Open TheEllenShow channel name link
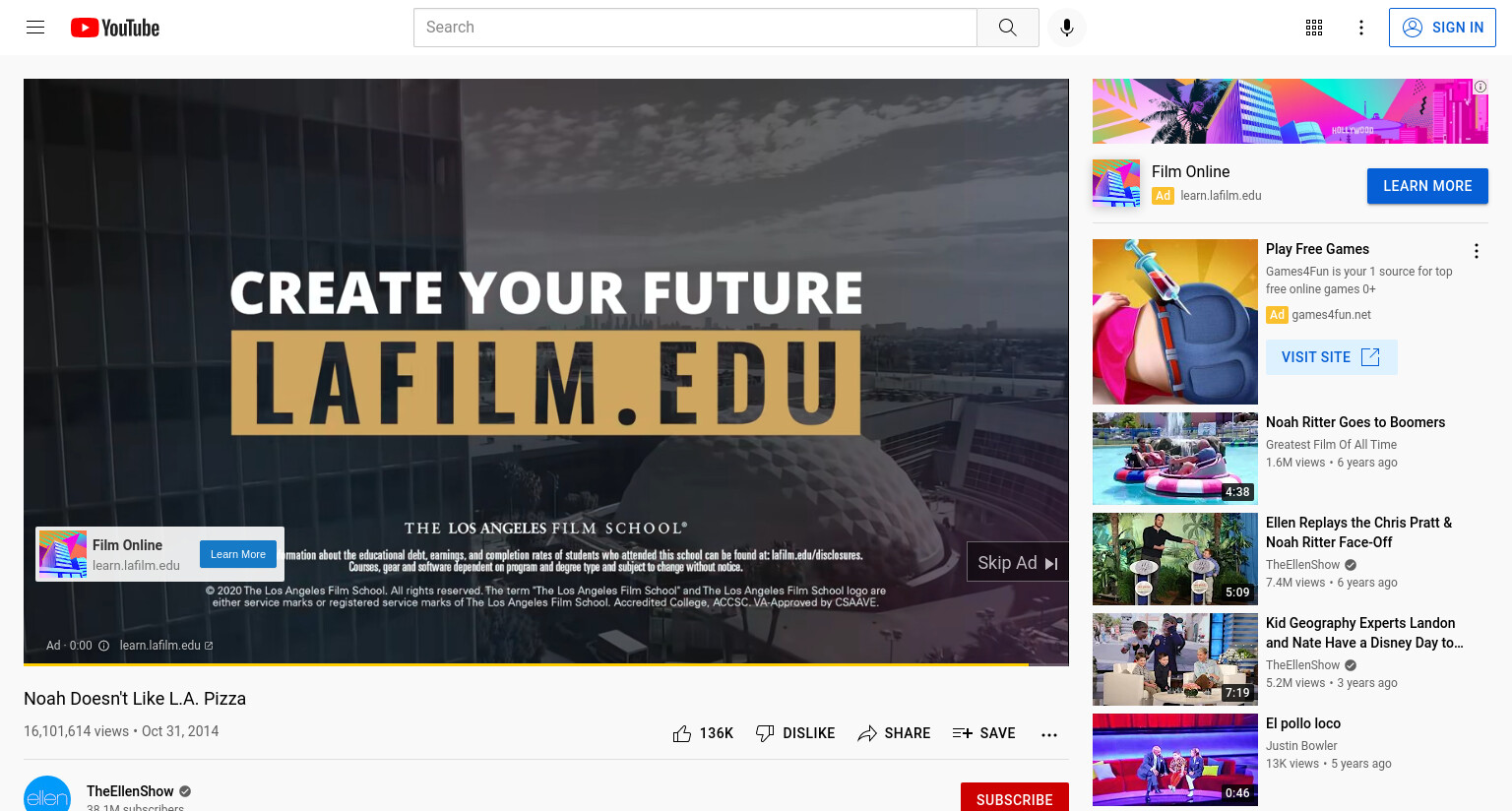The height and width of the screenshot is (811, 1512). [x=130, y=791]
